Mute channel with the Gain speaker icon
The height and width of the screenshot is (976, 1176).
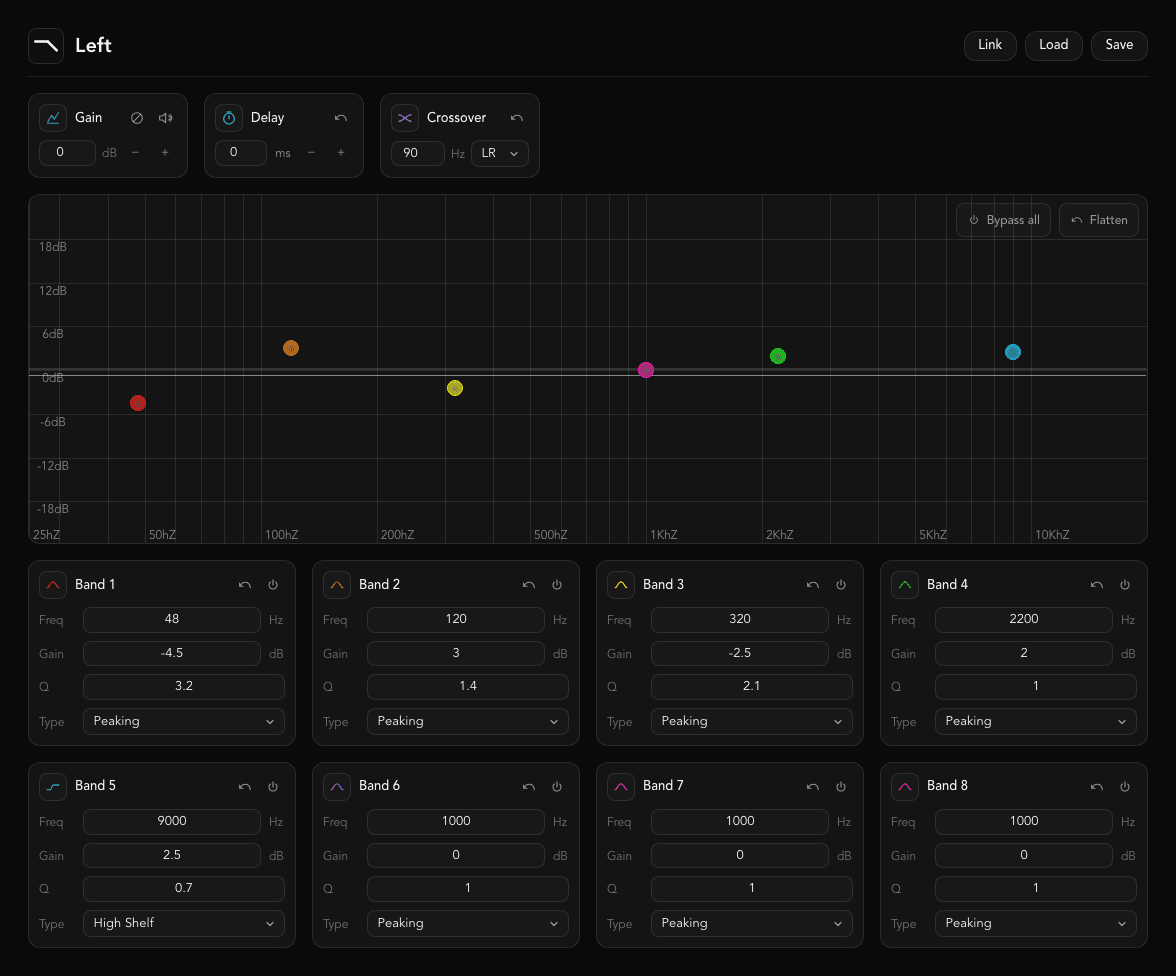click(x=166, y=118)
